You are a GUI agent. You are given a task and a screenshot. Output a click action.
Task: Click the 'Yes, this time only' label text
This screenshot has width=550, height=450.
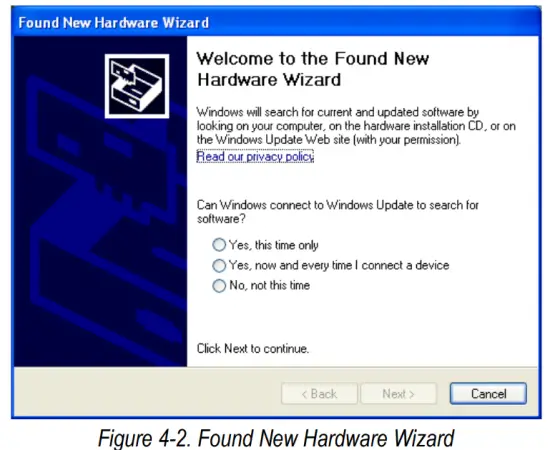click(274, 245)
